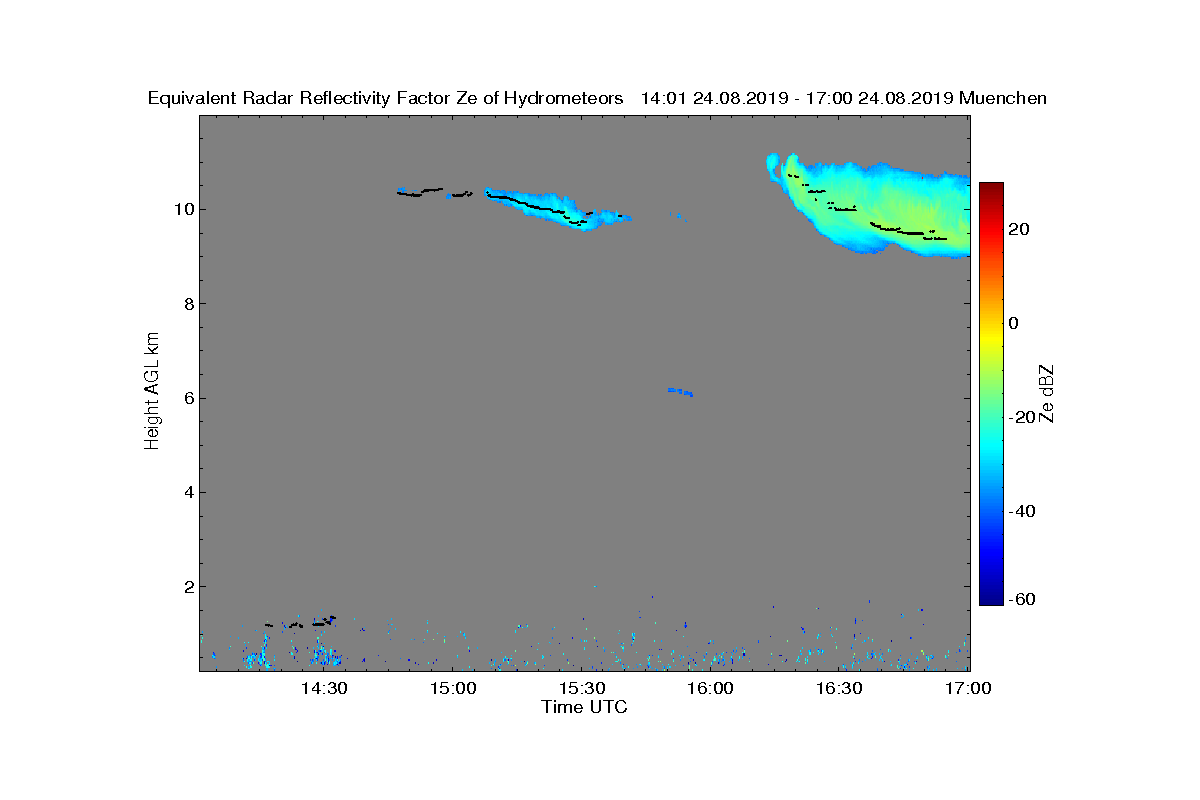Click the dark blue bottom of the colorbar
Screen dimensions: 1200x800
pos(991,597)
